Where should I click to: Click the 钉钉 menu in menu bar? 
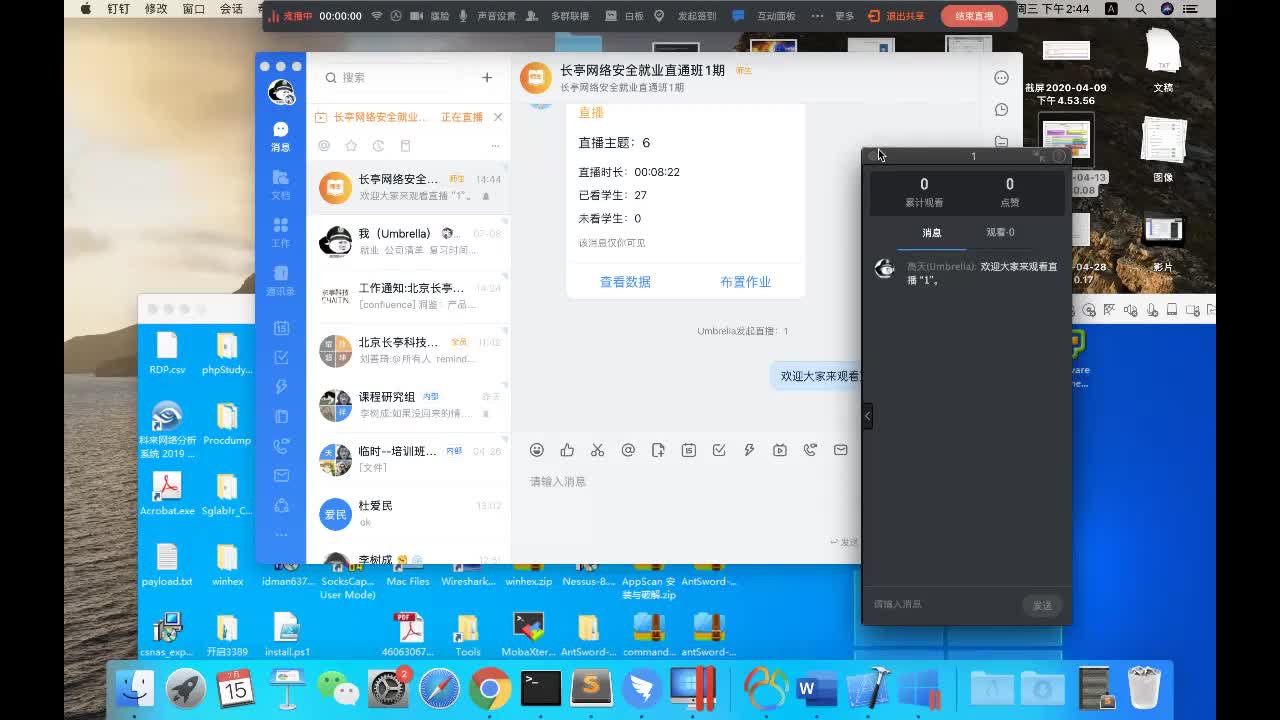pyautogui.click(x=118, y=8)
